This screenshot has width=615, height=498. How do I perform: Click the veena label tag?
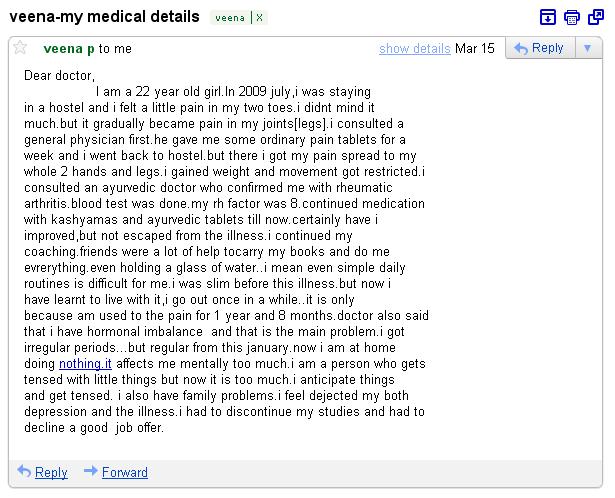230,18
